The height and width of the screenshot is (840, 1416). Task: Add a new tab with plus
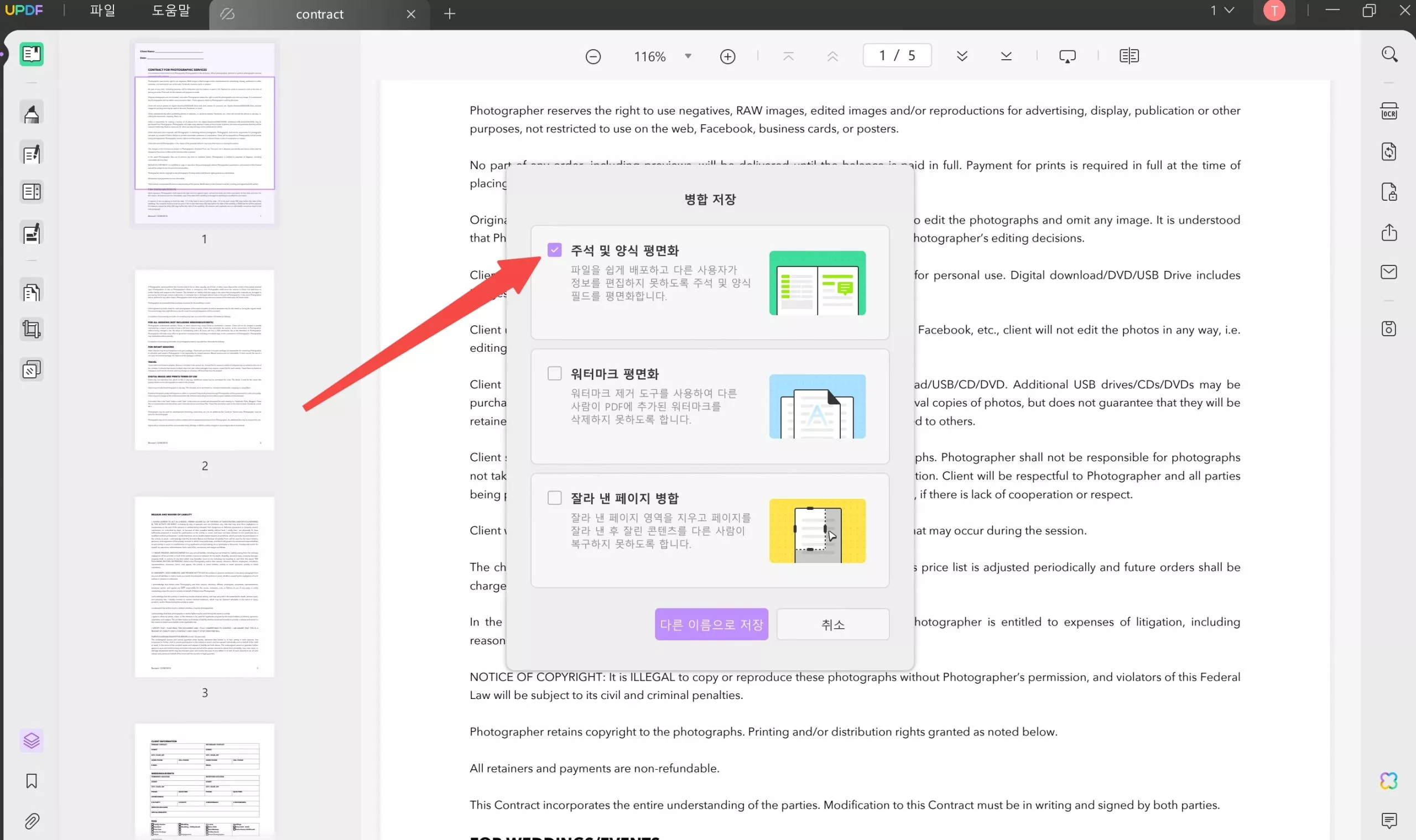(450, 14)
